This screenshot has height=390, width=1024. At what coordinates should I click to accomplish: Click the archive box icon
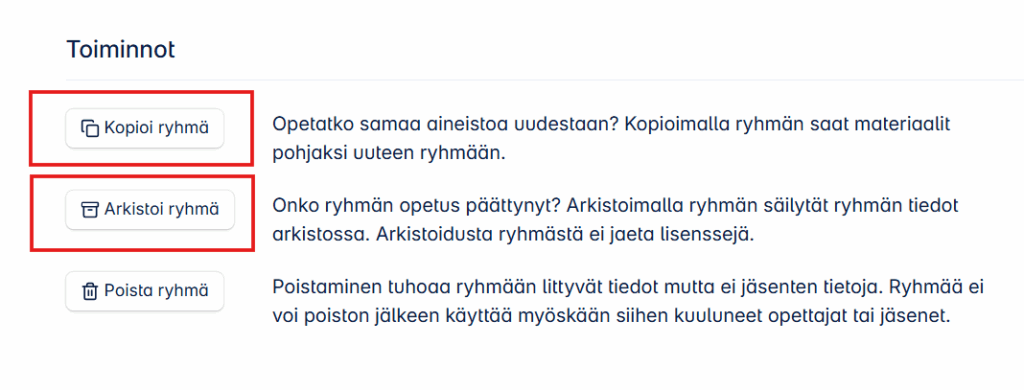click(x=89, y=210)
